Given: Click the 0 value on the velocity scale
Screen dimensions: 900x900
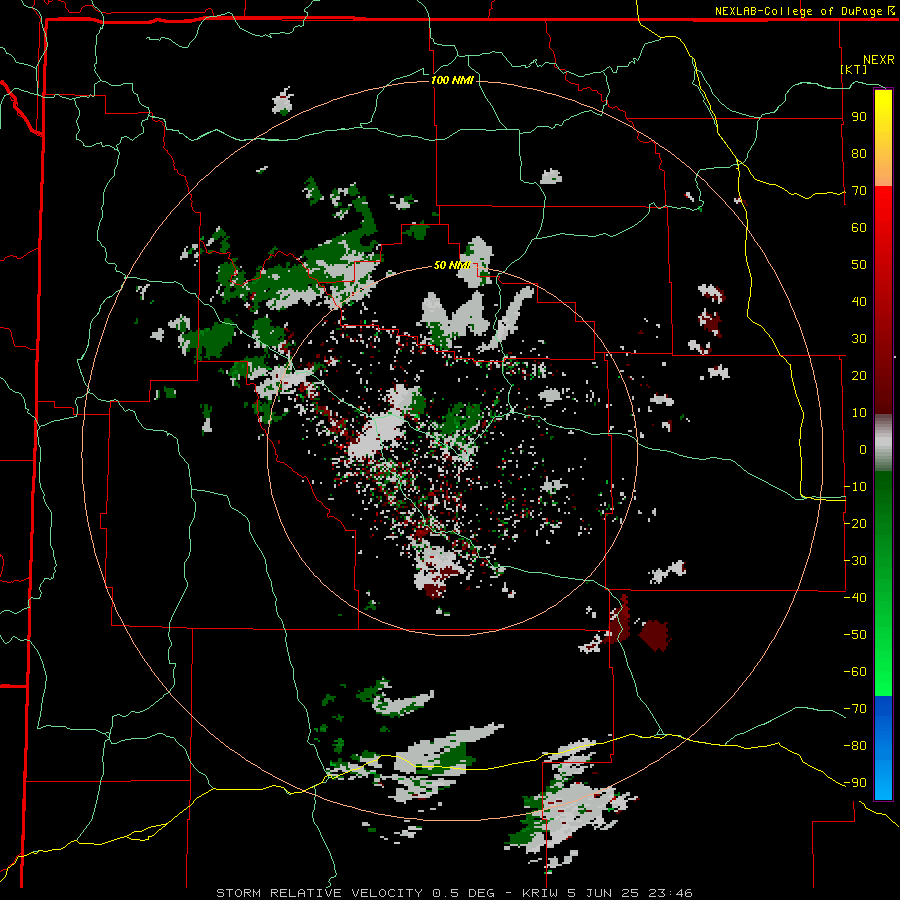Looking at the screenshot, I should pyautogui.click(x=863, y=450).
